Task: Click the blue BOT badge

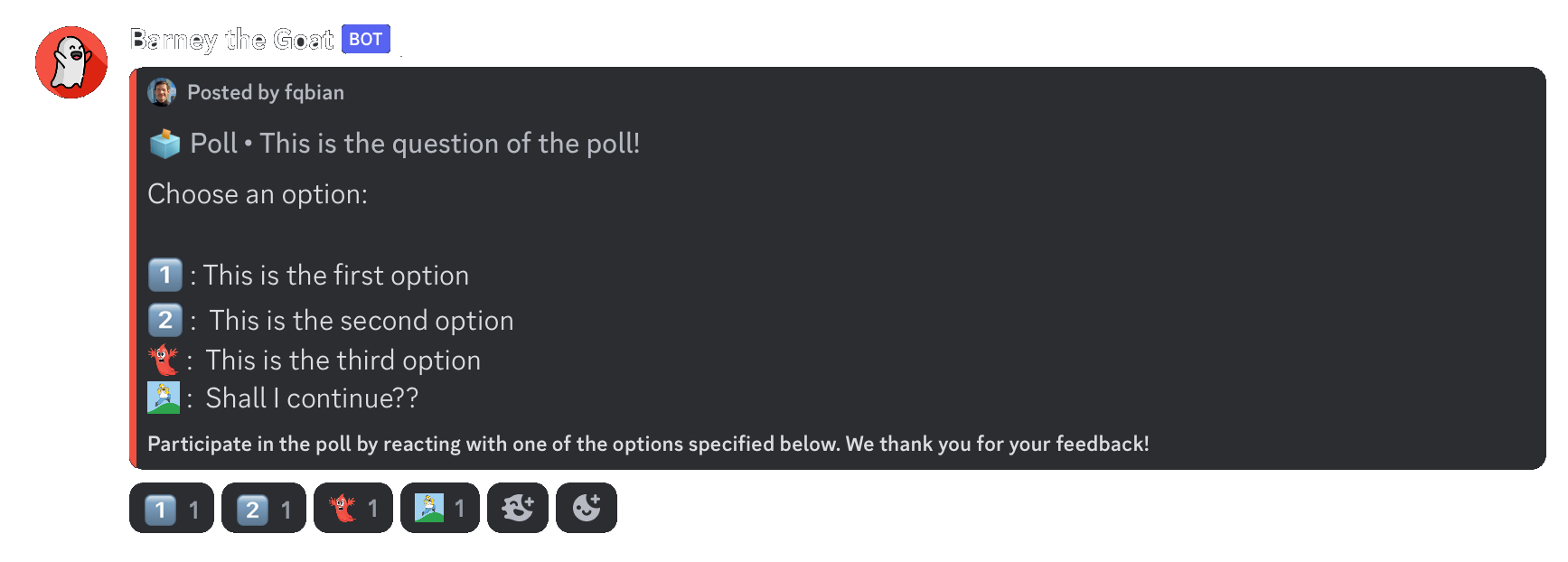Action: (365, 40)
